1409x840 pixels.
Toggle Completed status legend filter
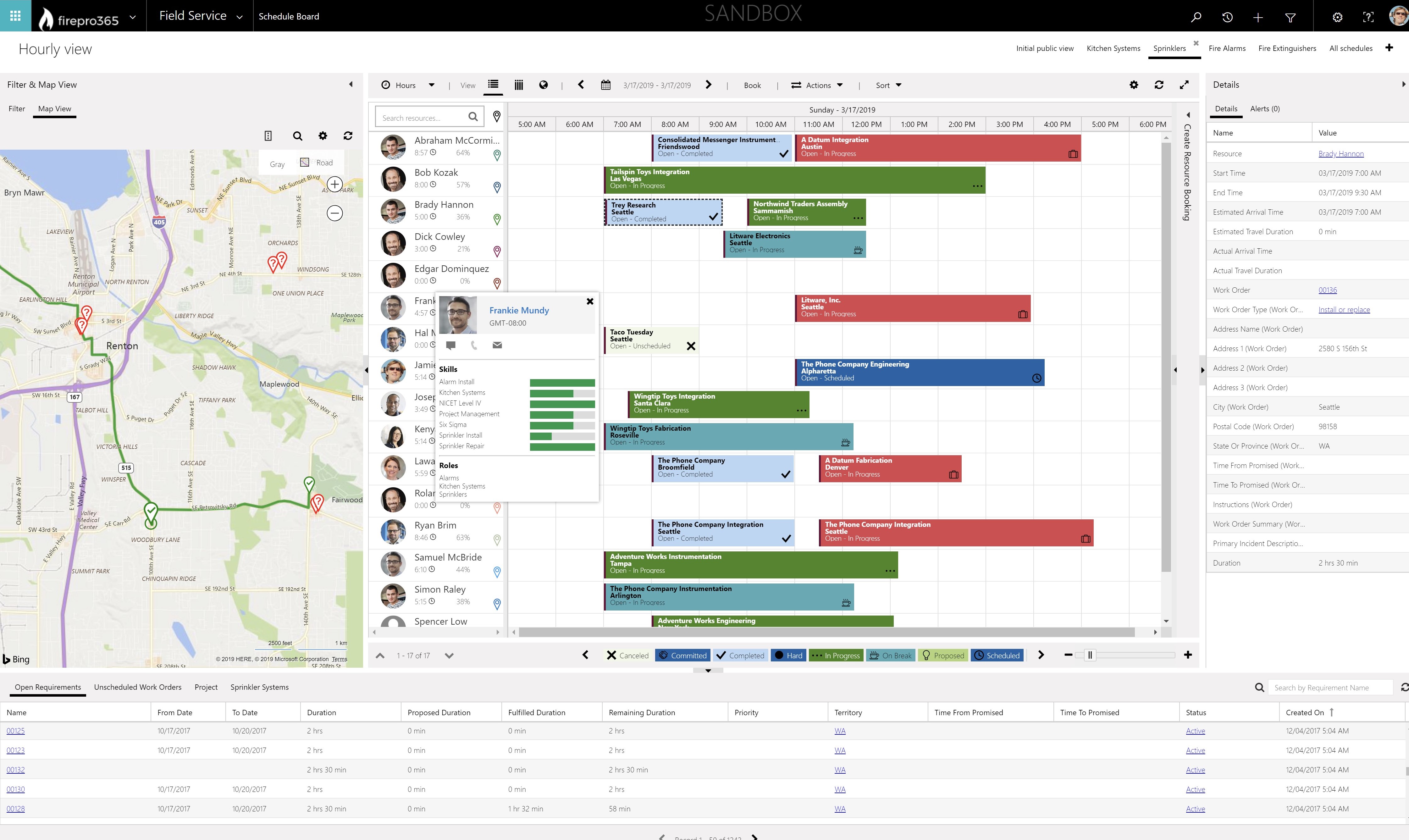[740, 655]
